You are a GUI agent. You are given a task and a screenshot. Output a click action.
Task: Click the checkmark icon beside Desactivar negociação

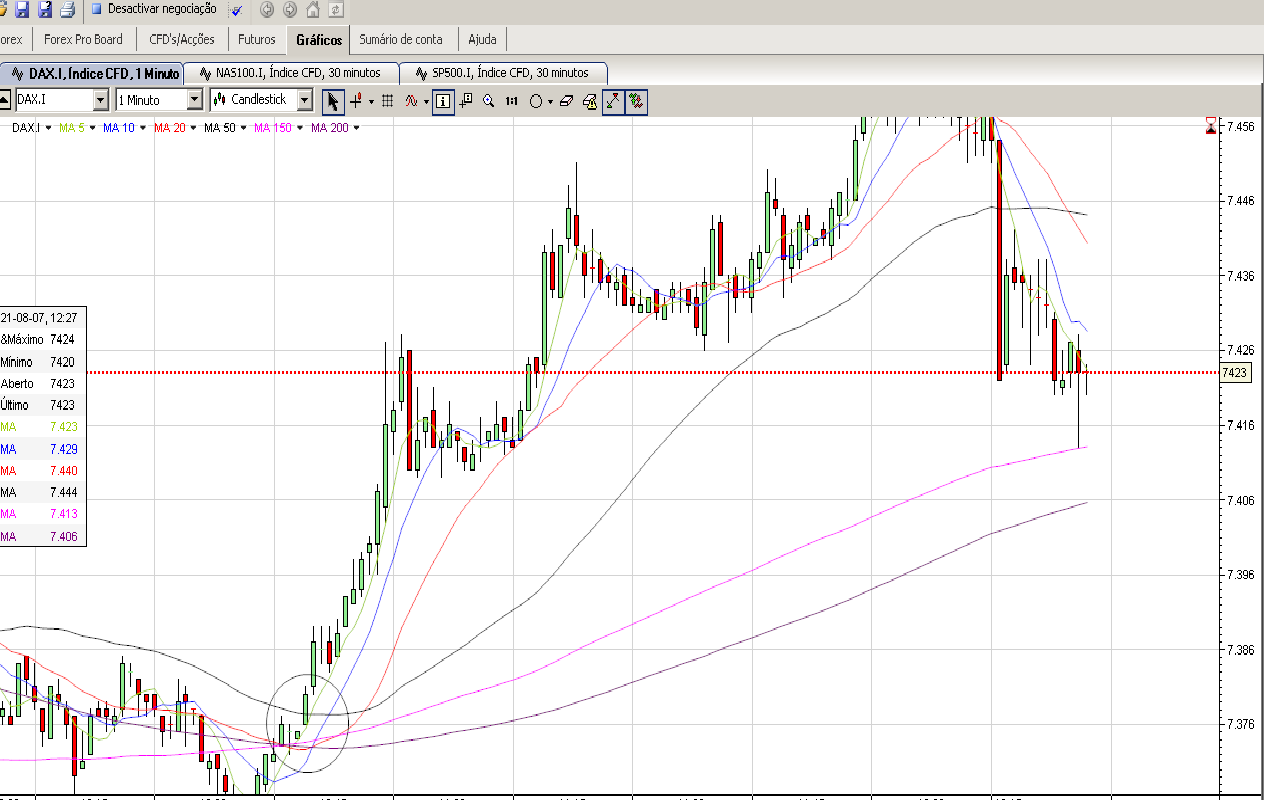tap(236, 10)
